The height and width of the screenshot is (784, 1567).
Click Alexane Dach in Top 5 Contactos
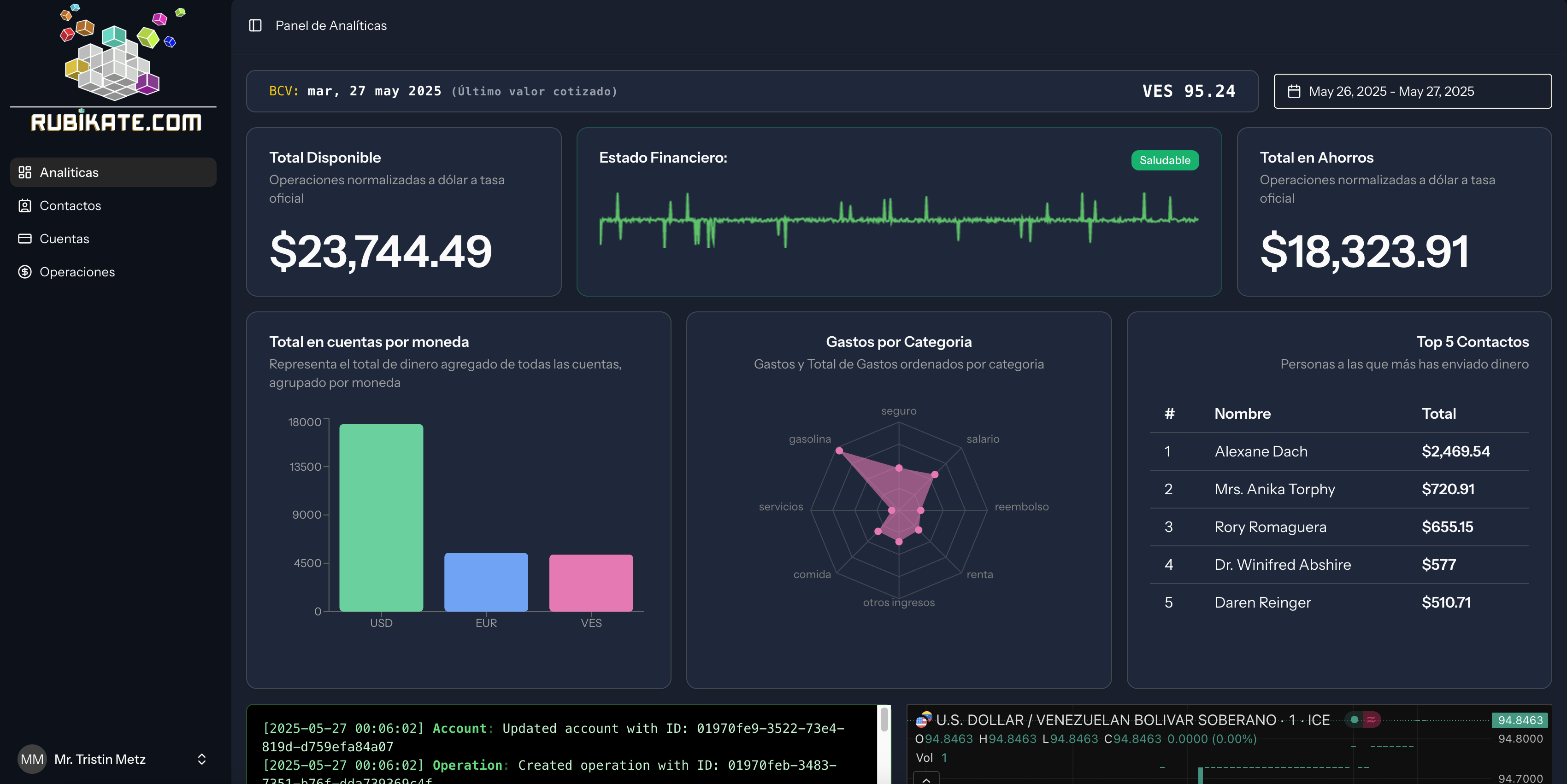tap(1261, 451)
